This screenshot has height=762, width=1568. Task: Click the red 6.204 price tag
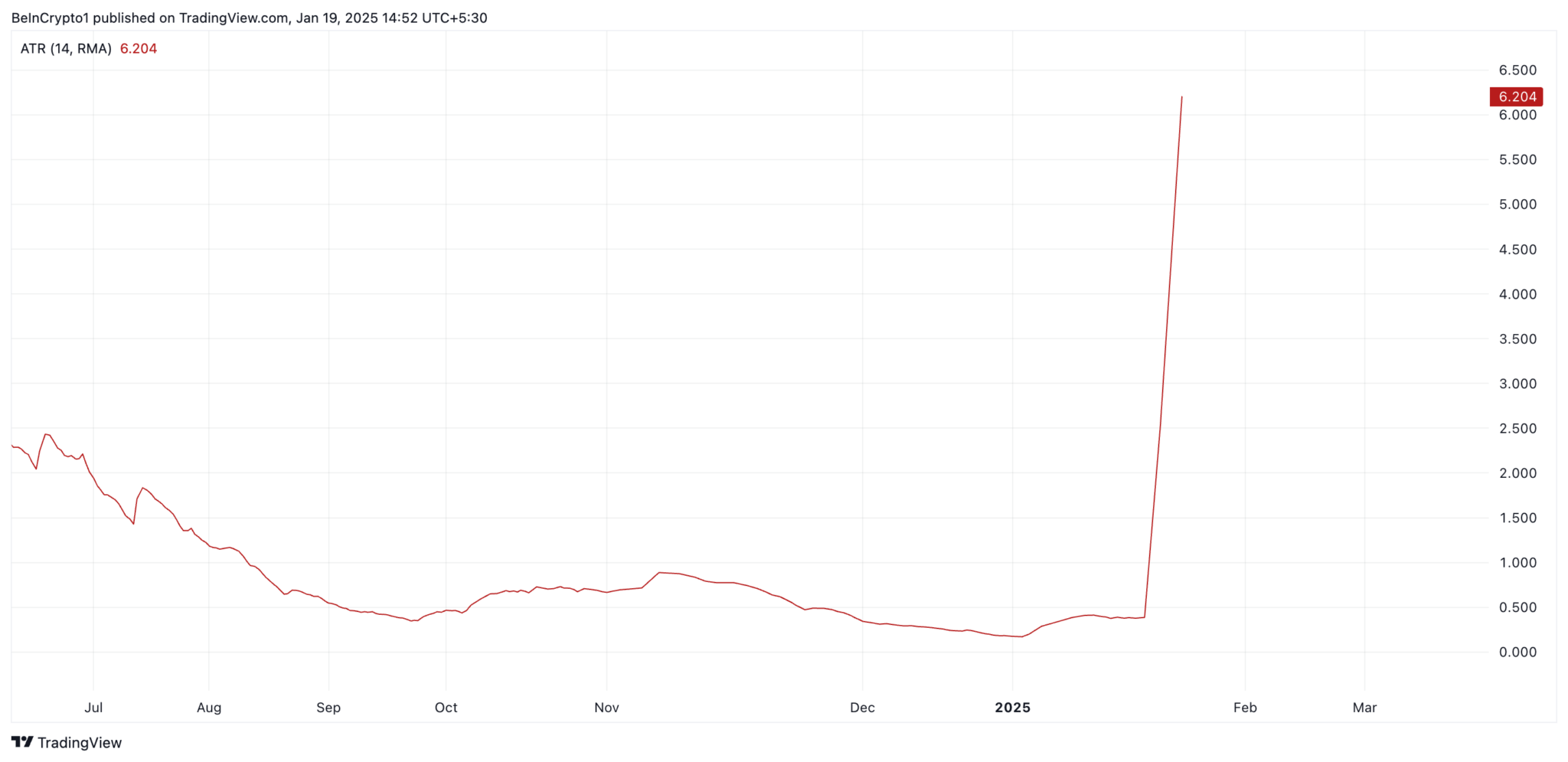[1516, 96]
